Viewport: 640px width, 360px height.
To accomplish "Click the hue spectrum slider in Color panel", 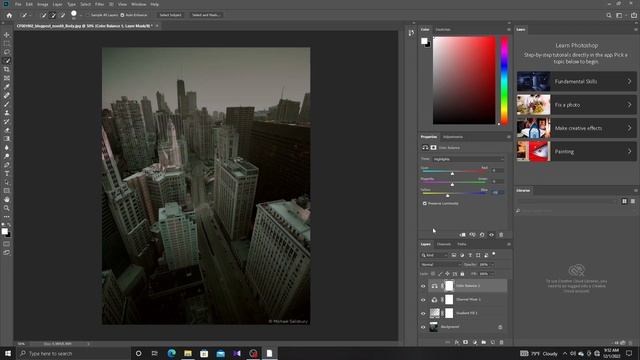I will (504, 80).
